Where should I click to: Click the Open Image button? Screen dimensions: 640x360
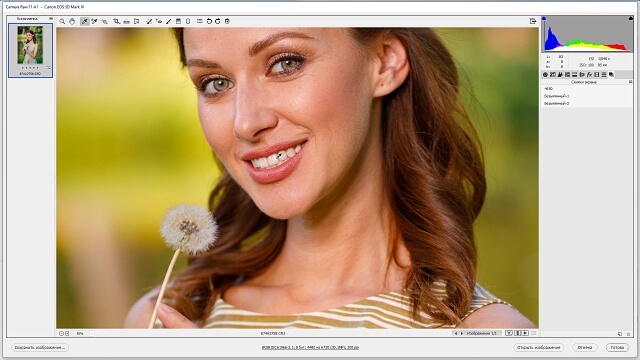pyautogui.click(x=538, y=347)
